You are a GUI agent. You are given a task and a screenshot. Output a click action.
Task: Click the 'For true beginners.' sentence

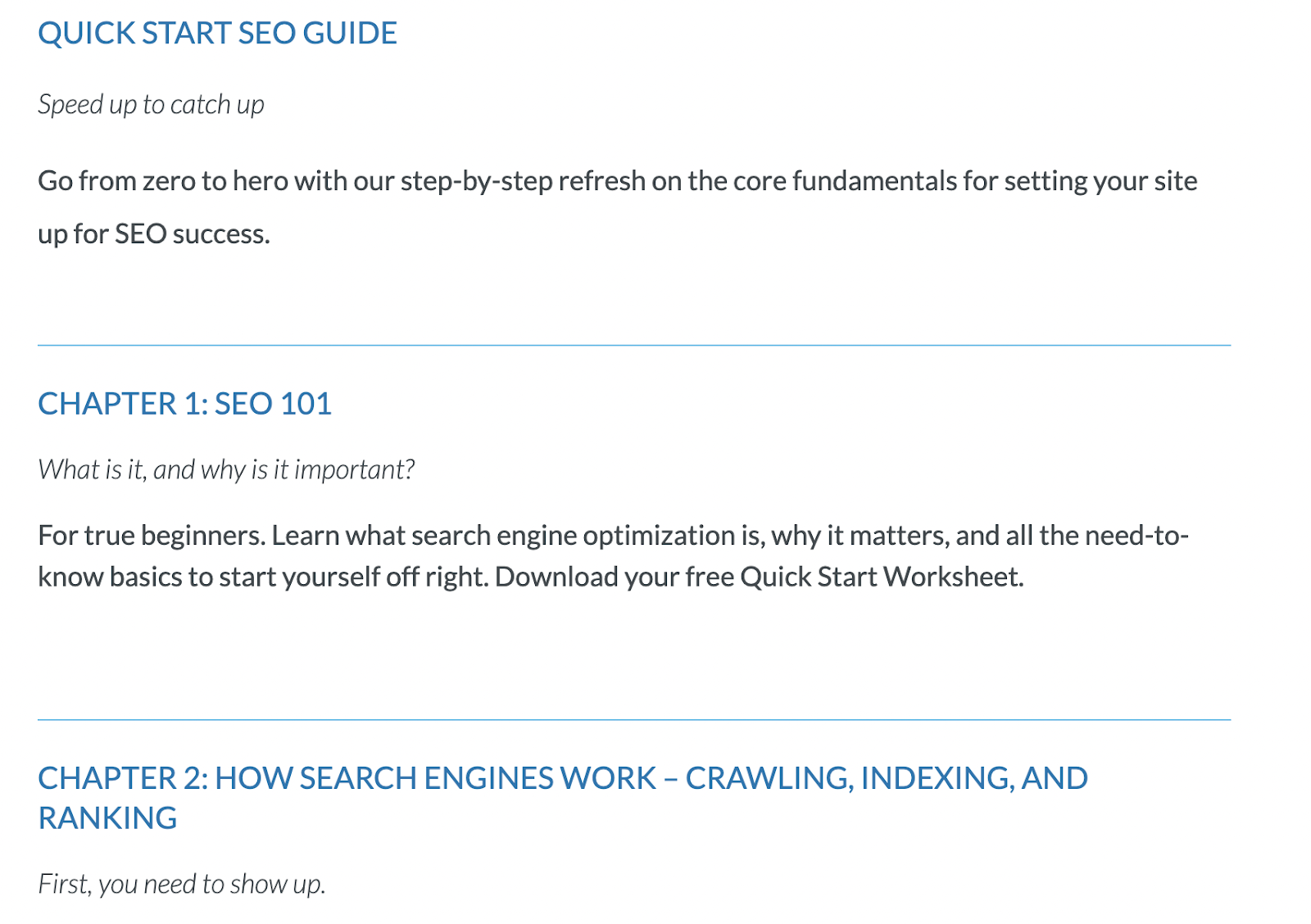(152, 536)
